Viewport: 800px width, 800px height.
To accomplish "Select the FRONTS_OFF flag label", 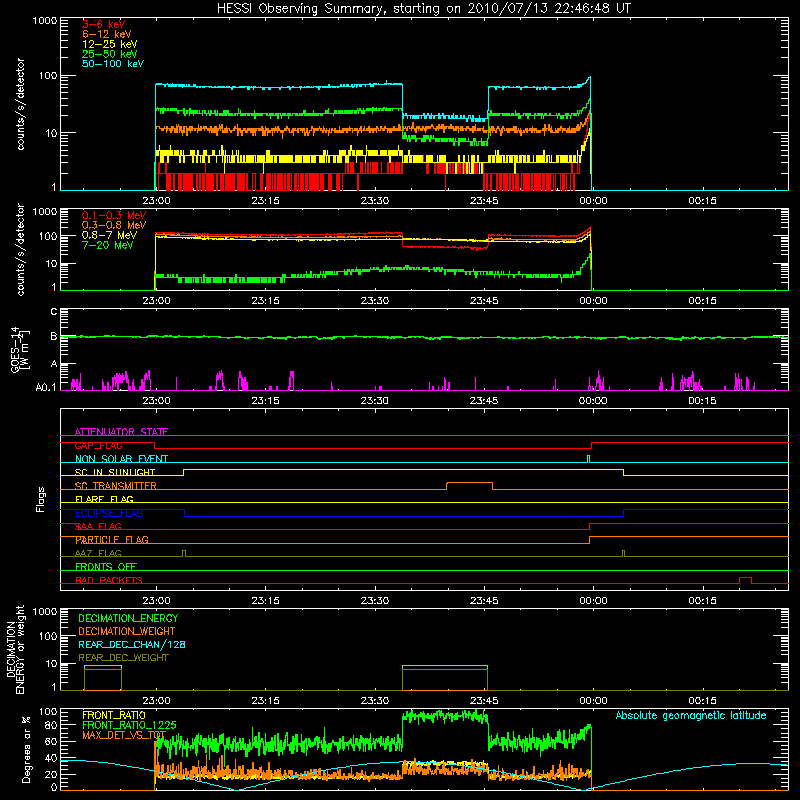I will 106,566.
